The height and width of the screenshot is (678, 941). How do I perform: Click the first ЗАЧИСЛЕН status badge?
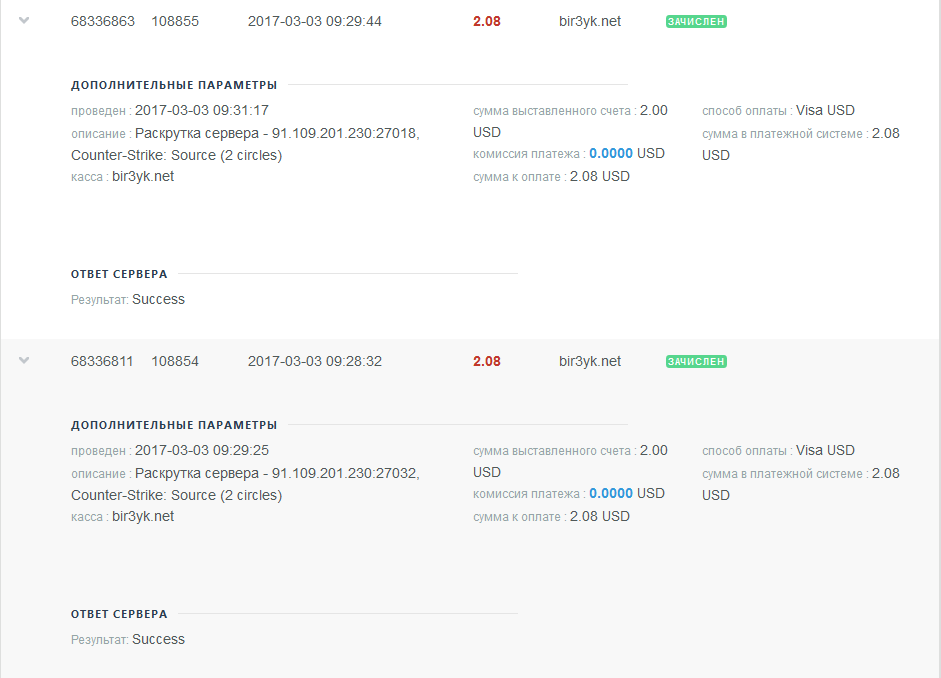click(x=696, y=21)
